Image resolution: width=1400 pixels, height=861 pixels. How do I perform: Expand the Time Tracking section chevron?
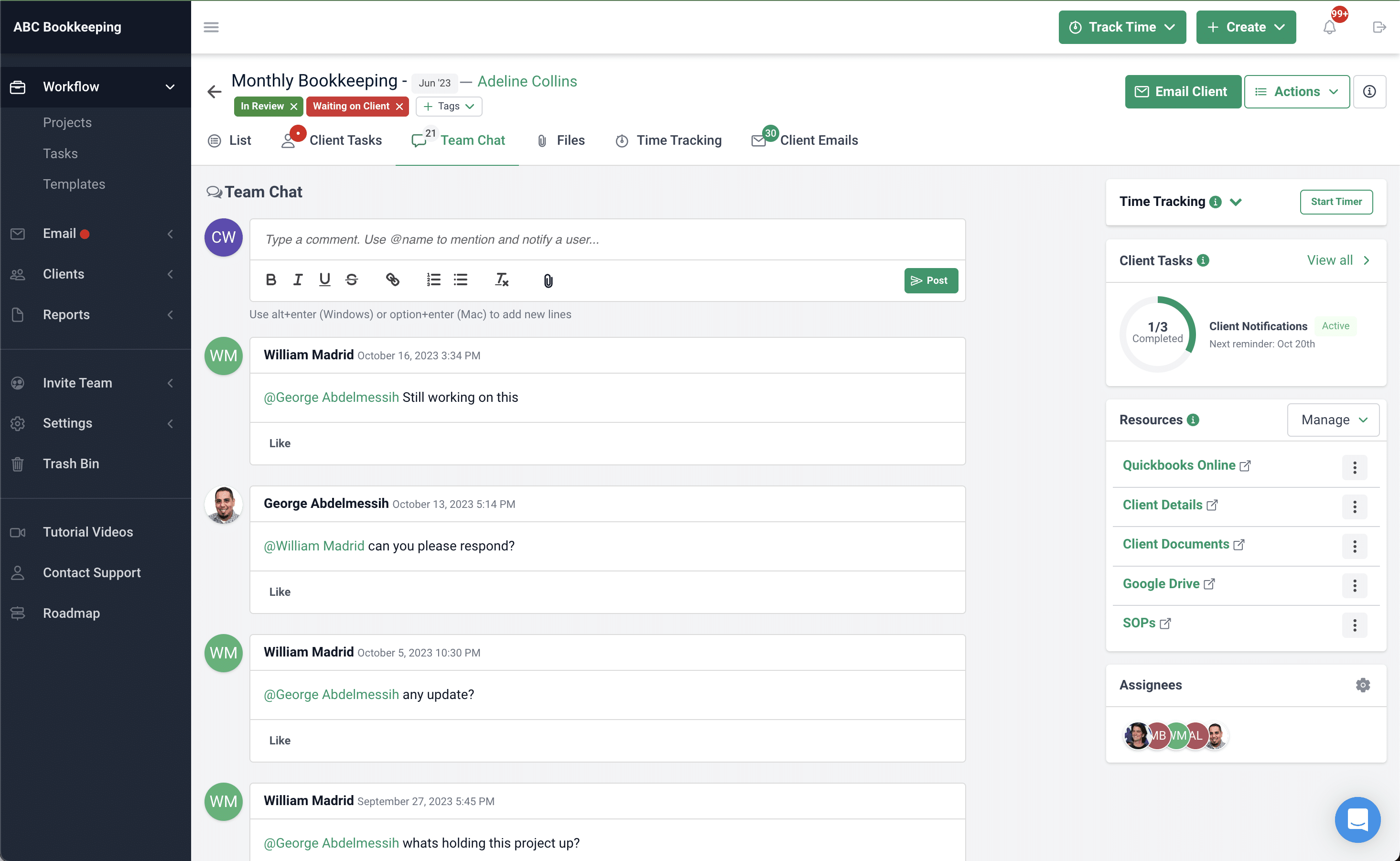[1236, 202]
